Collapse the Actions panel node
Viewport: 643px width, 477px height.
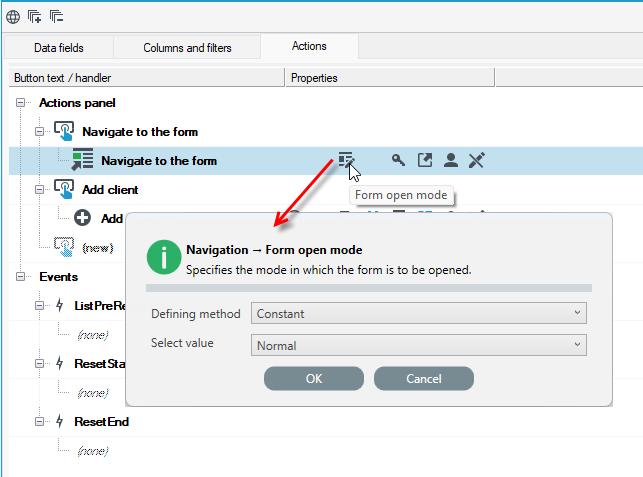point(21,103)
